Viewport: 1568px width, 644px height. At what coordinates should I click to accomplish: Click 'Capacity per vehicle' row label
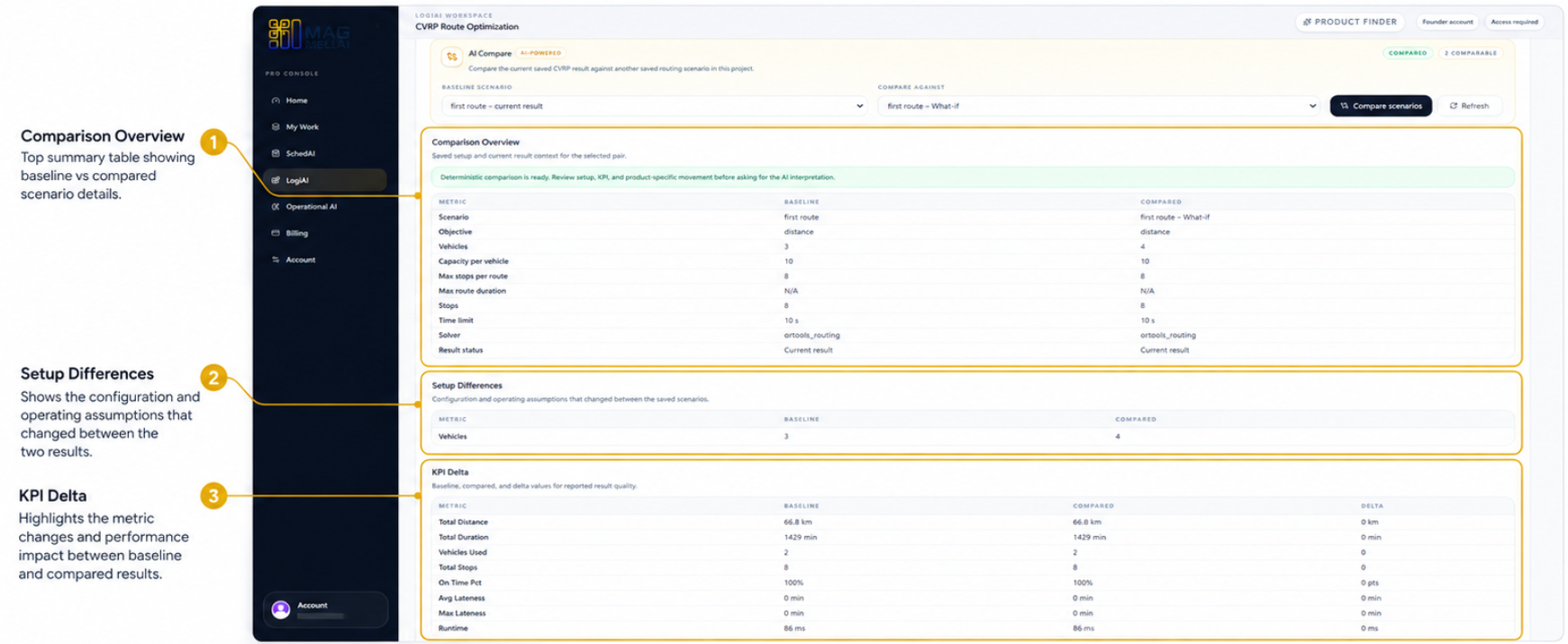pos(473,261)
